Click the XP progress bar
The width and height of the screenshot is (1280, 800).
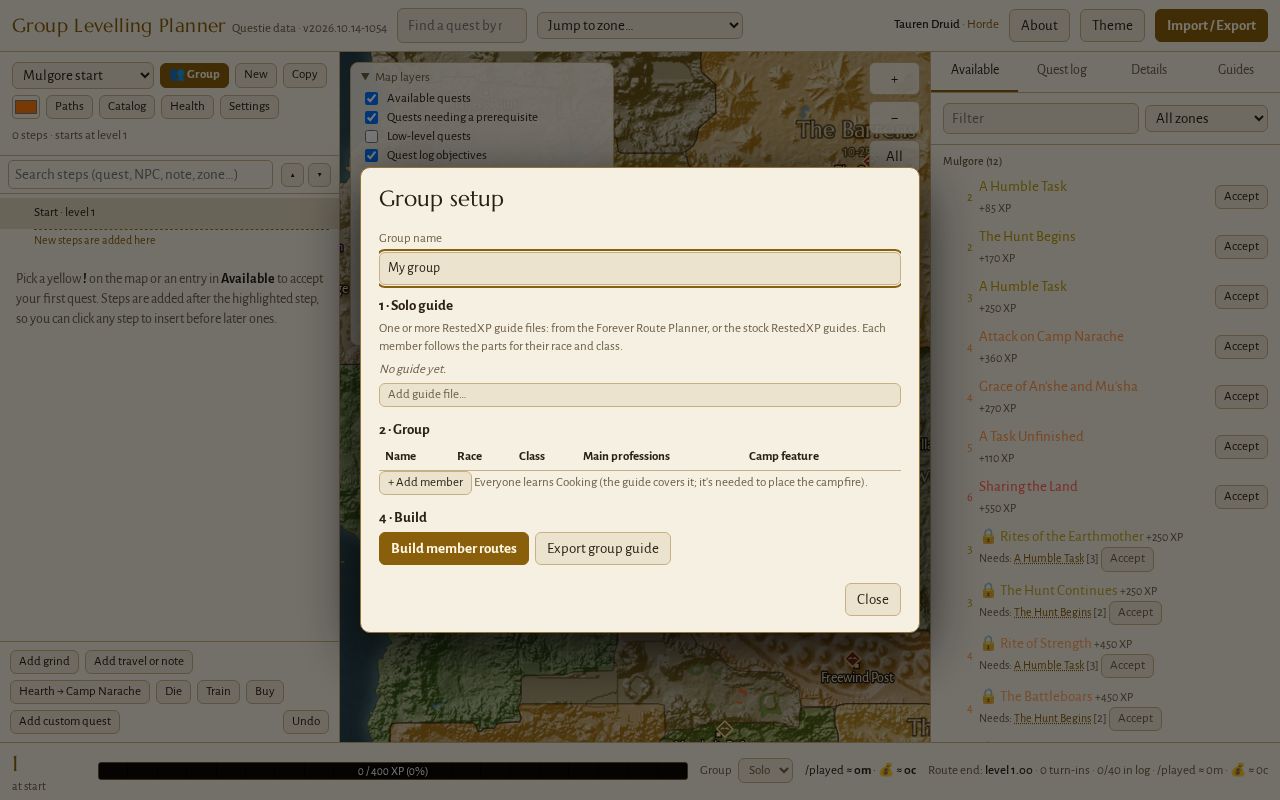point(393,771)
